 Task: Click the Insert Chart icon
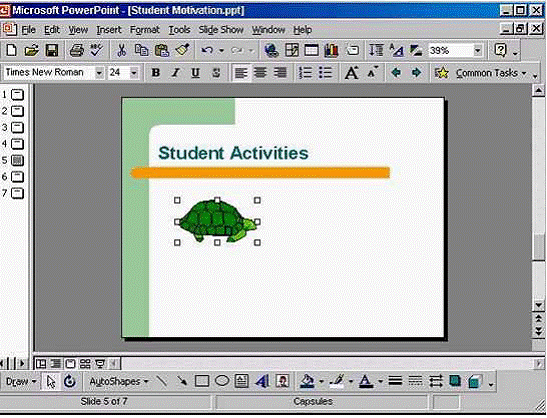pyautogui.click(x=331, y=51)
